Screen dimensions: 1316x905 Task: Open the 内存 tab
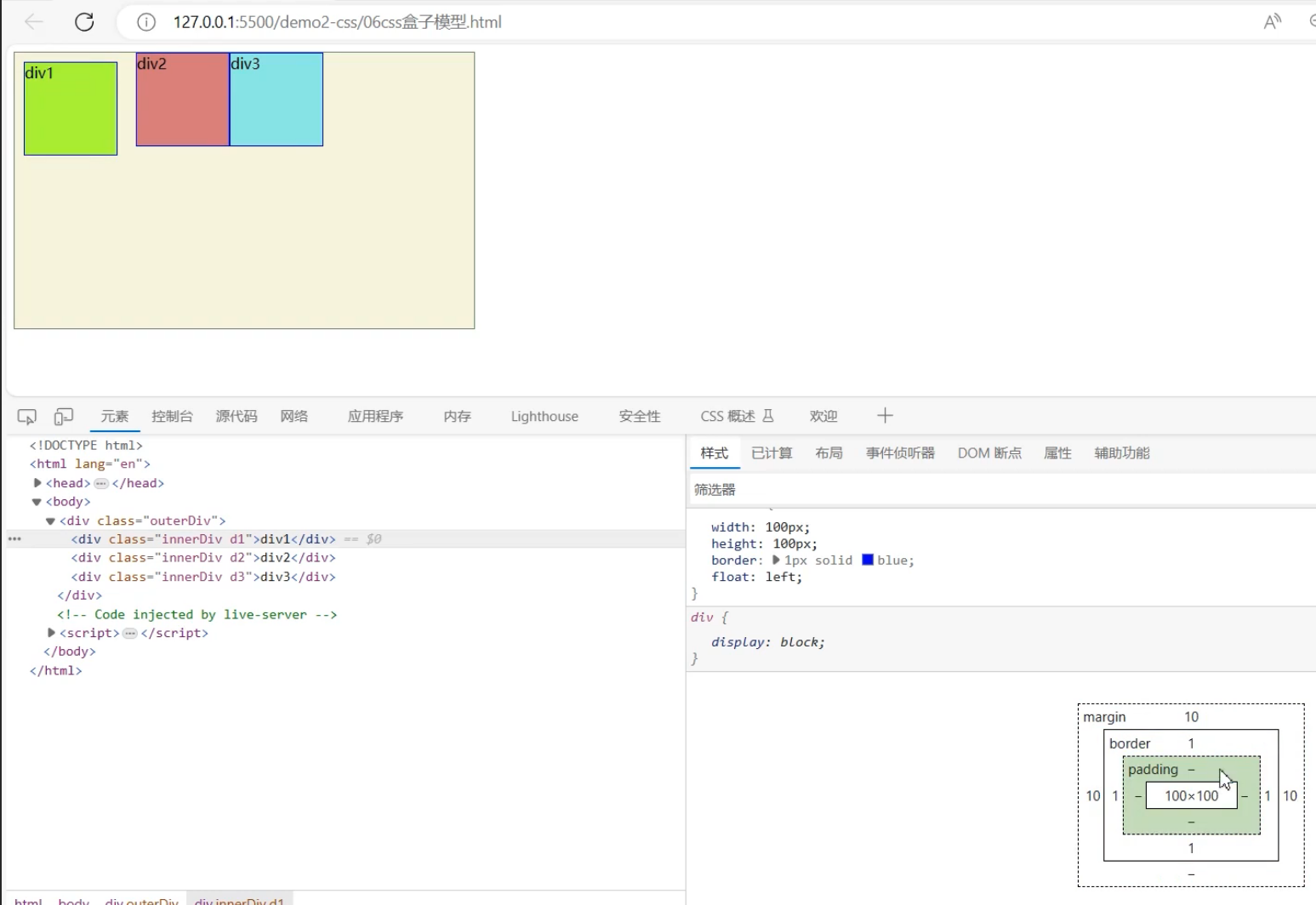457,417
